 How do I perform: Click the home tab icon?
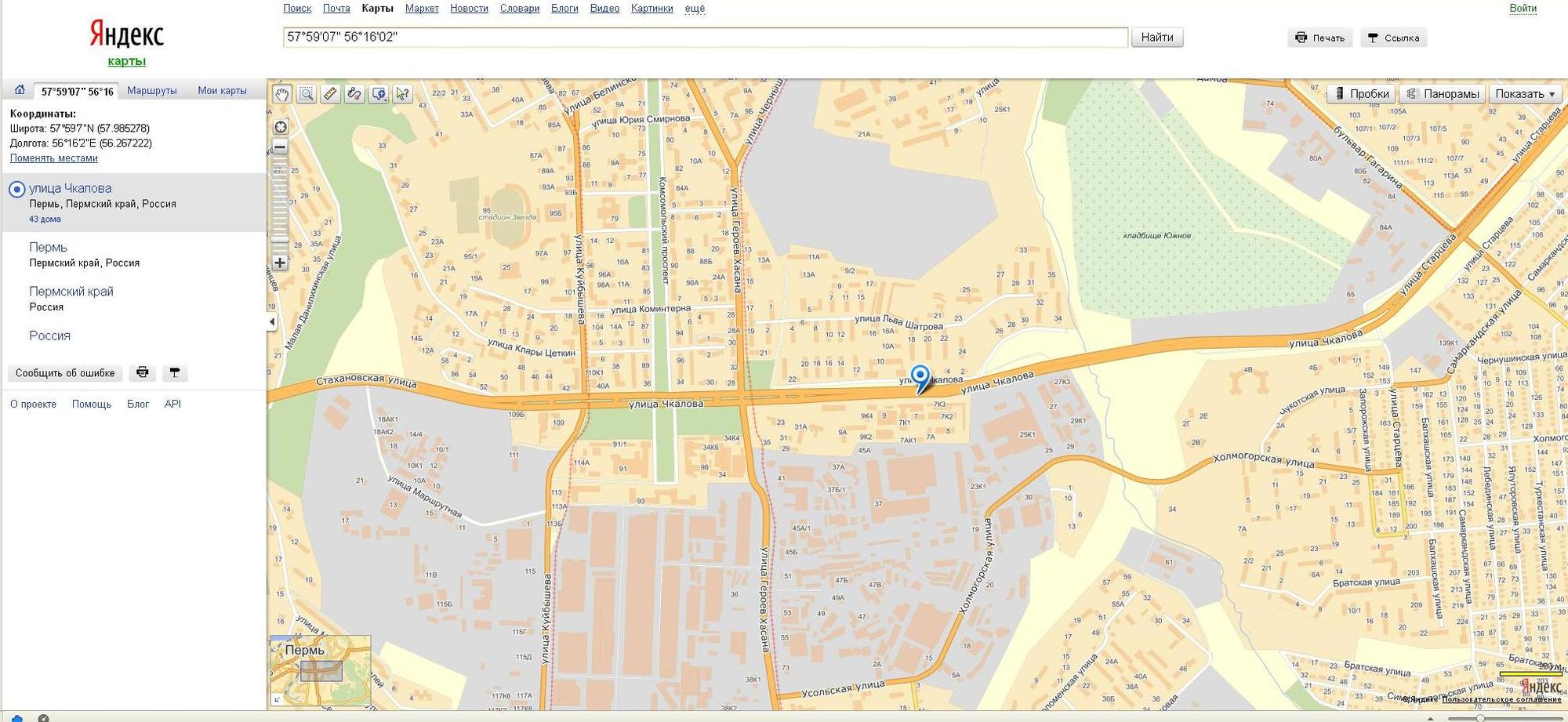point(20,90)
